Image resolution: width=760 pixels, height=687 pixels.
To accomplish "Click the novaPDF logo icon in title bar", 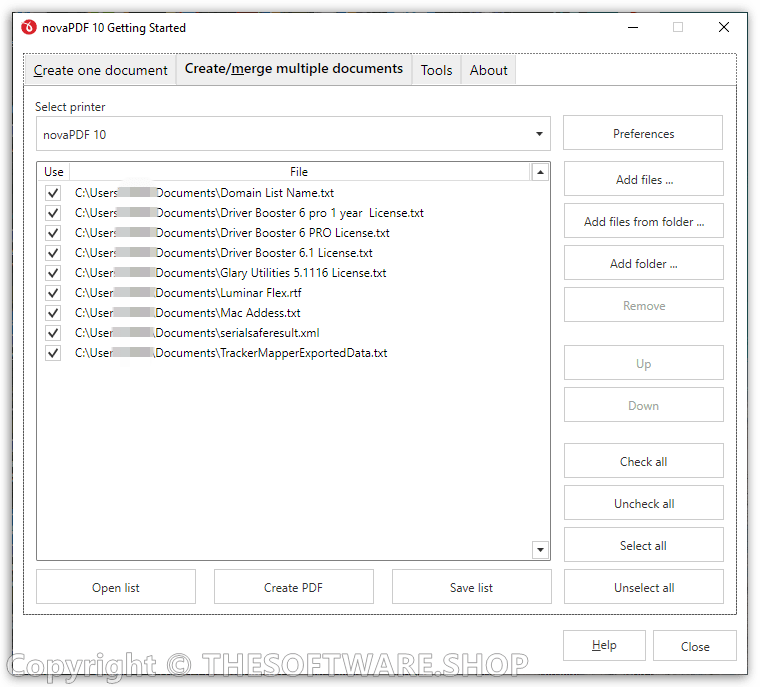I will (29, 27).
